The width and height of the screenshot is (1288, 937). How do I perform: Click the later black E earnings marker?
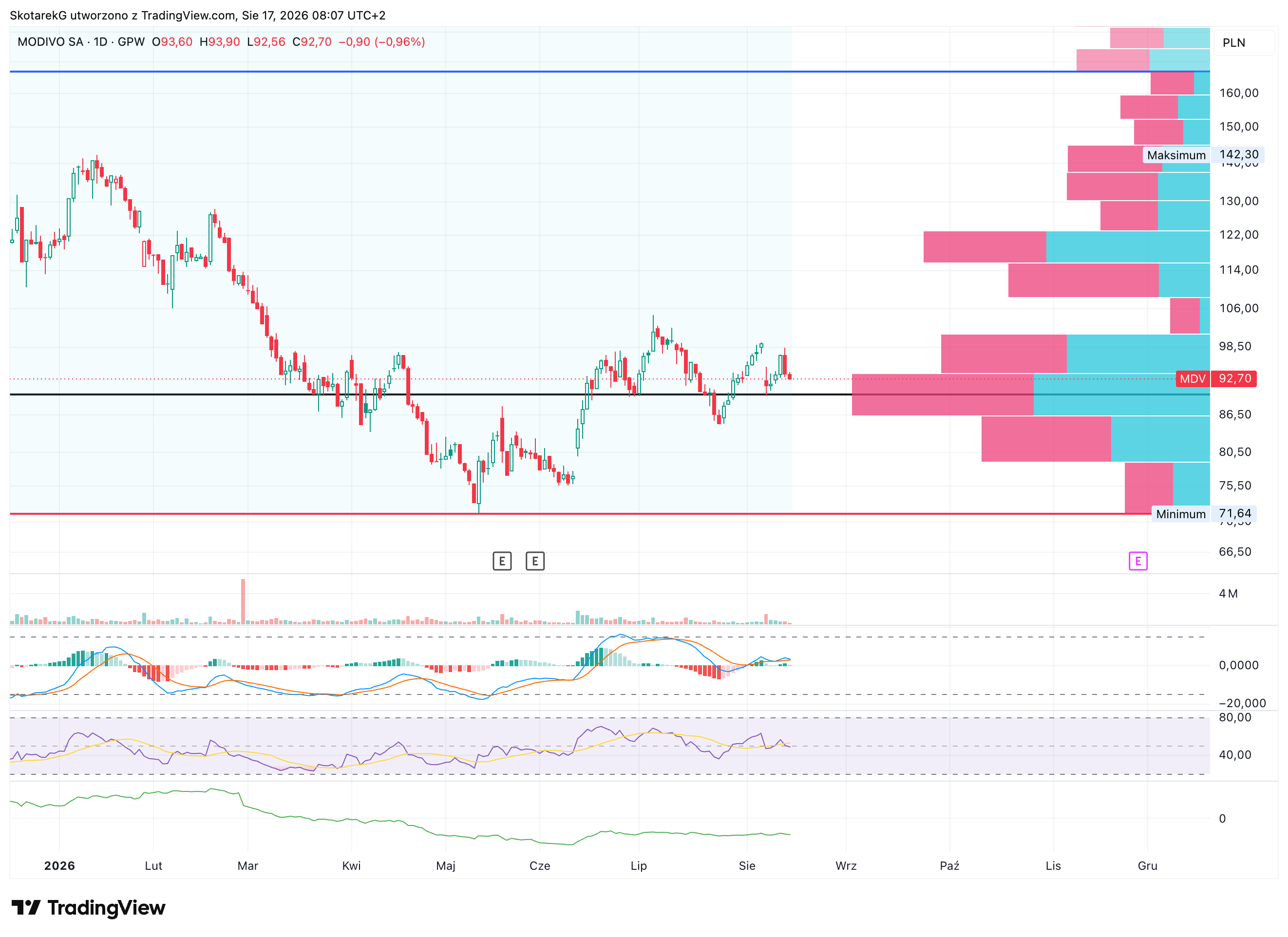[x=535, y=561]
